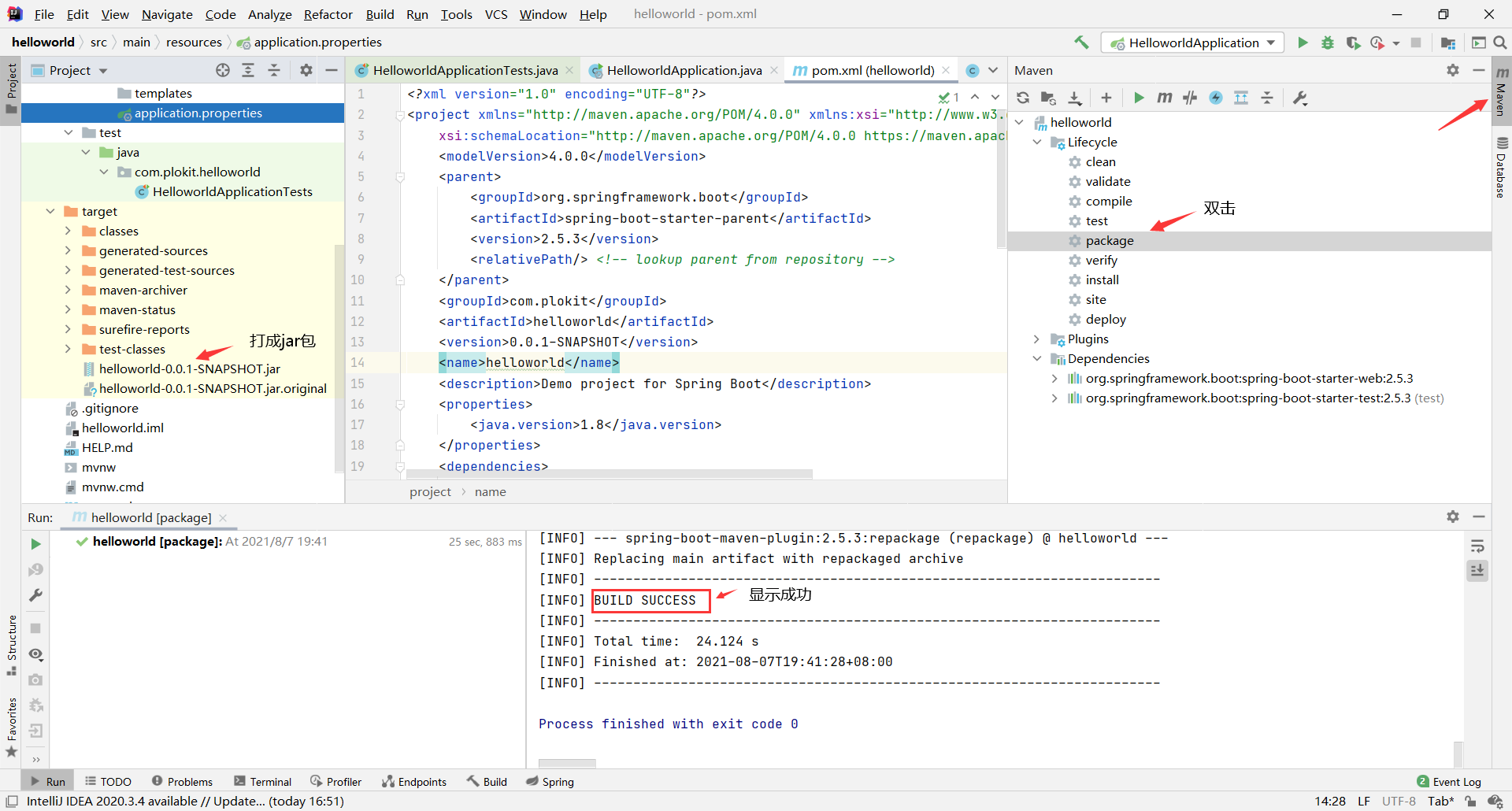Open Maven settings wrench icon

[1299, 98]
